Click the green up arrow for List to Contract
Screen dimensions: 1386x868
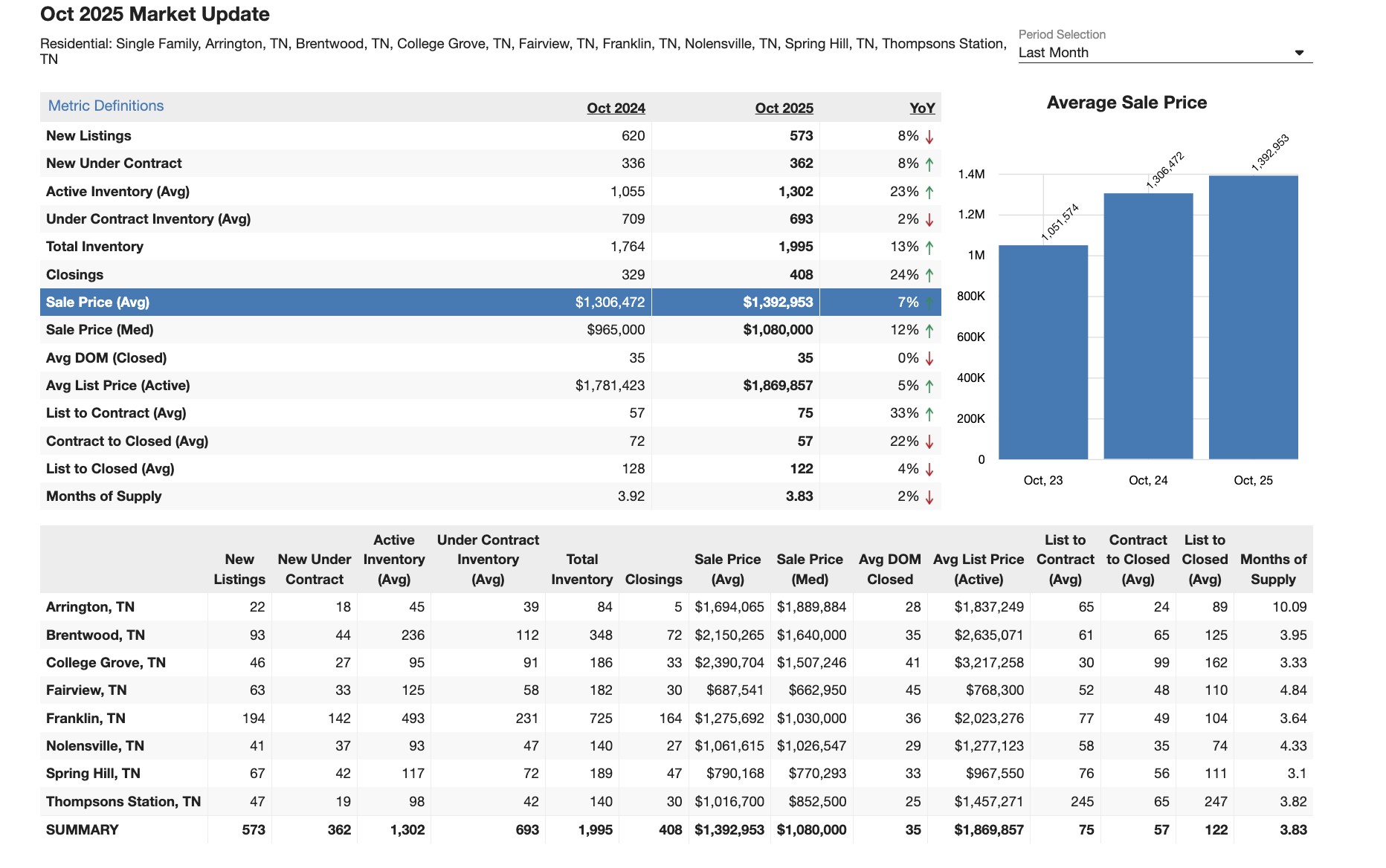click(929, 414)
